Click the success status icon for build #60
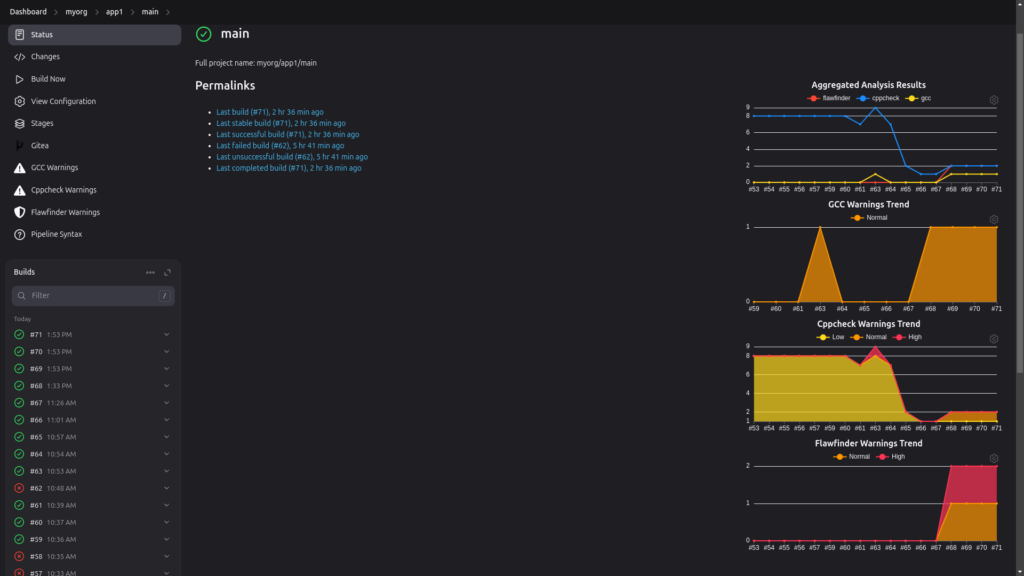 (x=19, y=522)
